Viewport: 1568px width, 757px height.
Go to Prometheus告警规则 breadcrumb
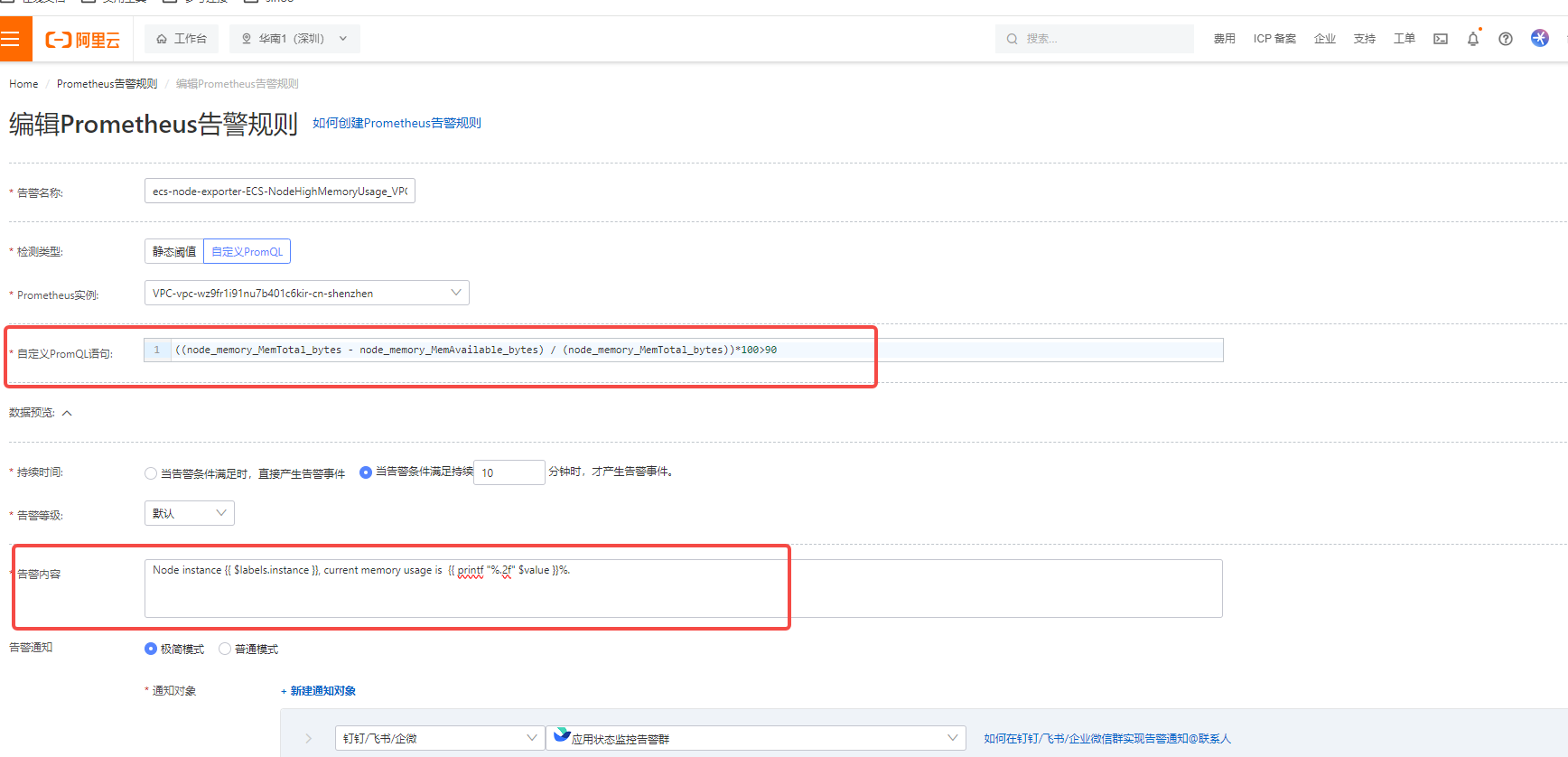[x=107, y=84]
